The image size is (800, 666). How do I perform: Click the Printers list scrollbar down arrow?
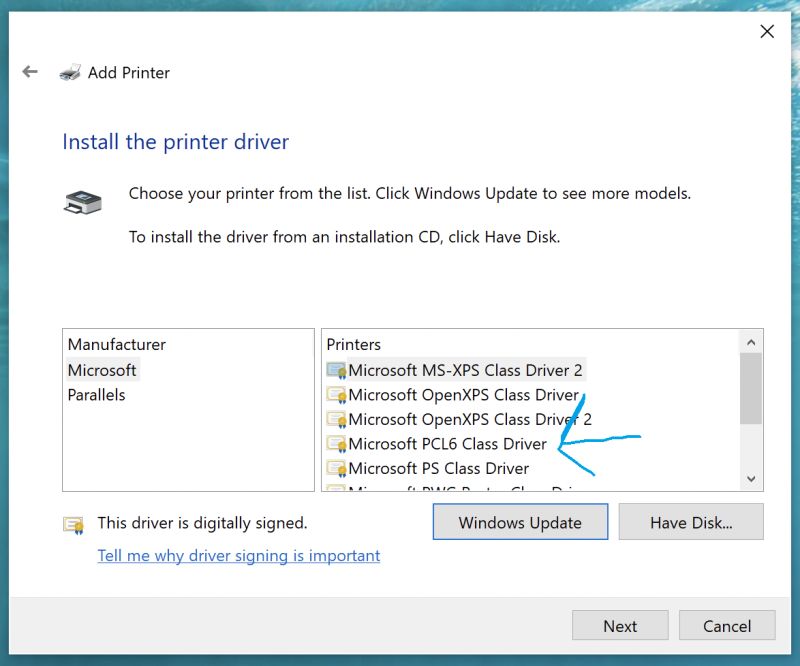pos(751,479)
